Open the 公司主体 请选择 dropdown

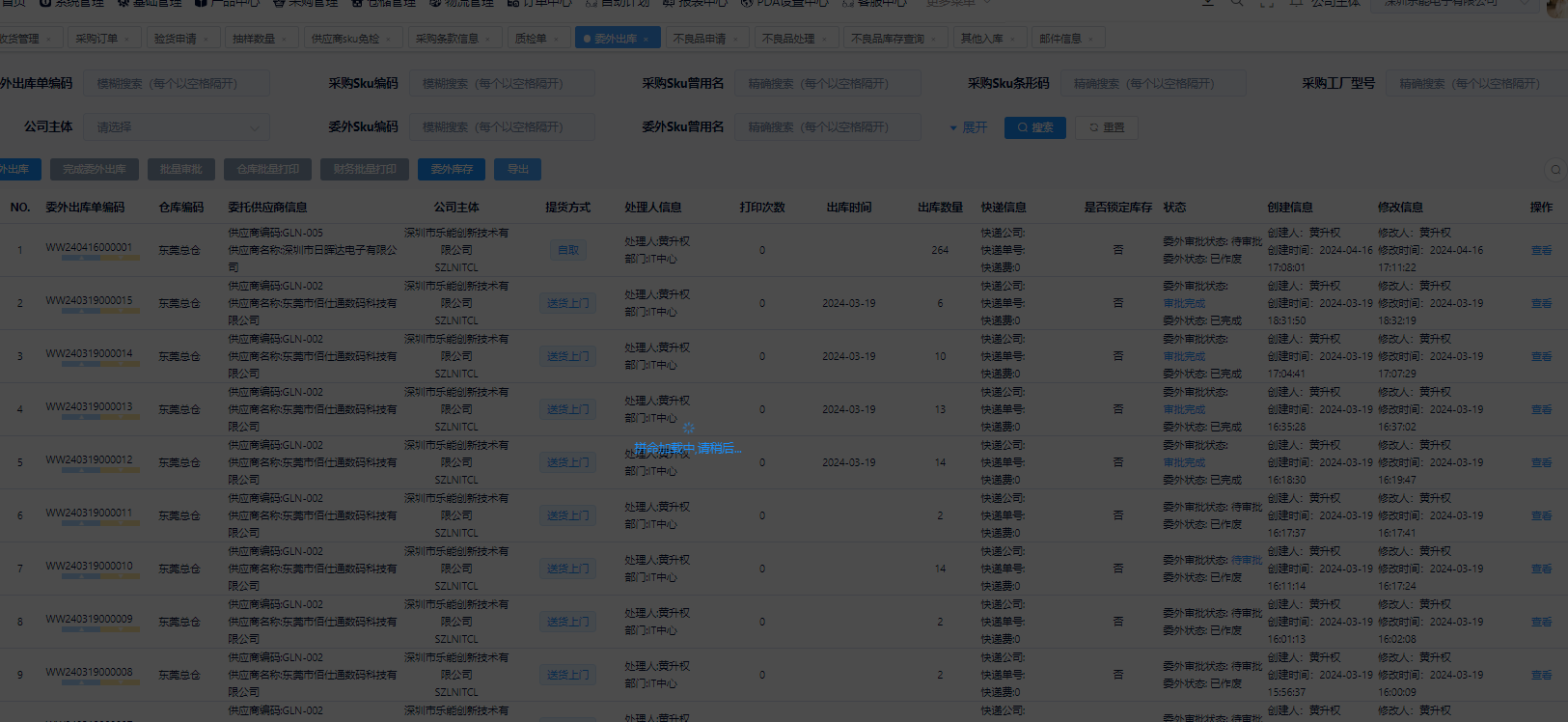pos(179,127)
